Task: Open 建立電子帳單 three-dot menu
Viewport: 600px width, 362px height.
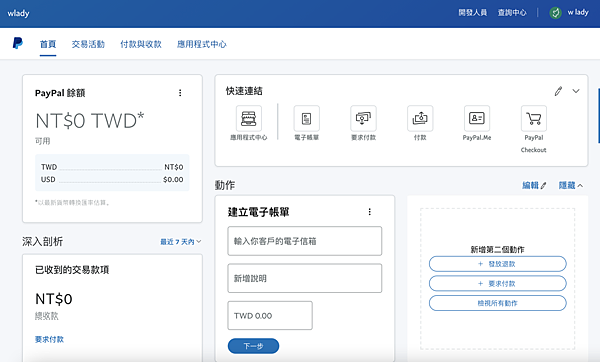Action: (x=370, y=212)
